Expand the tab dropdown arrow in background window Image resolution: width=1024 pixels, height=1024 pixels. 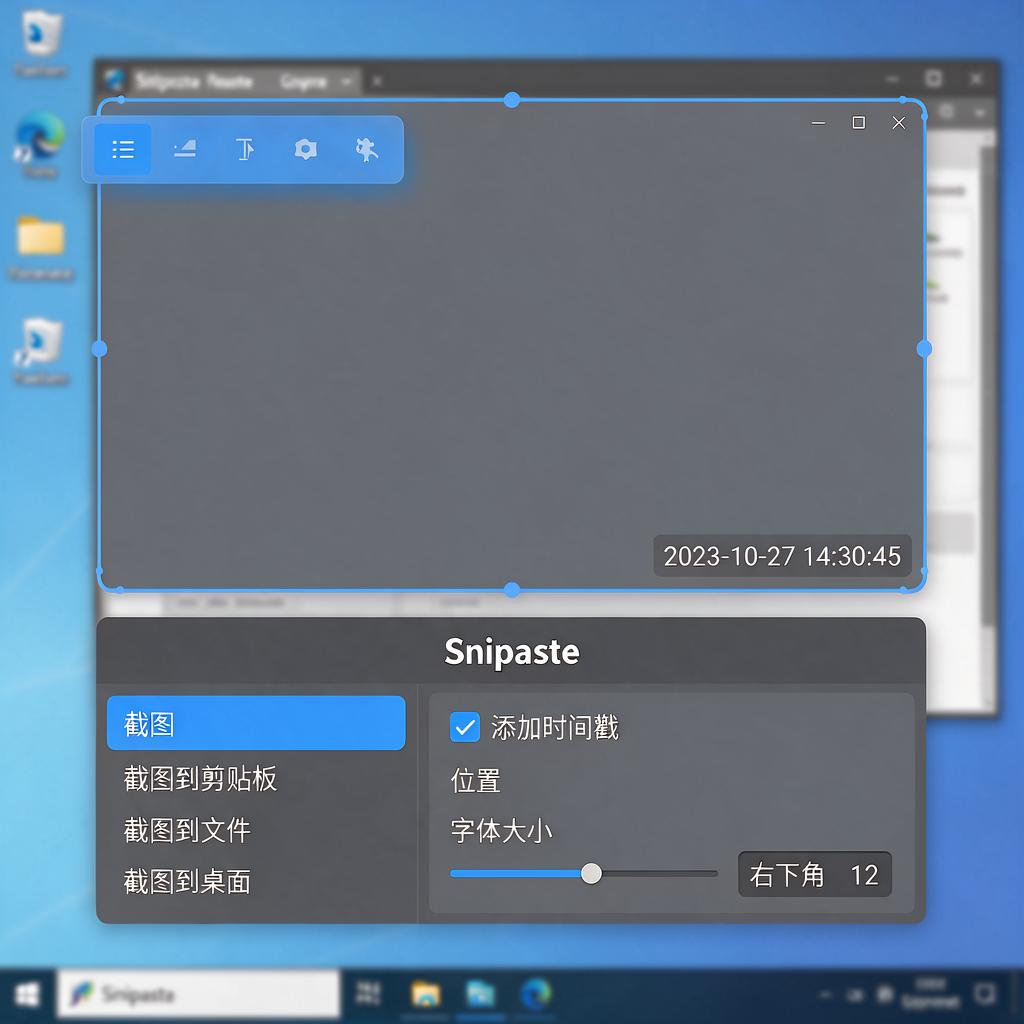pos(347,81)
